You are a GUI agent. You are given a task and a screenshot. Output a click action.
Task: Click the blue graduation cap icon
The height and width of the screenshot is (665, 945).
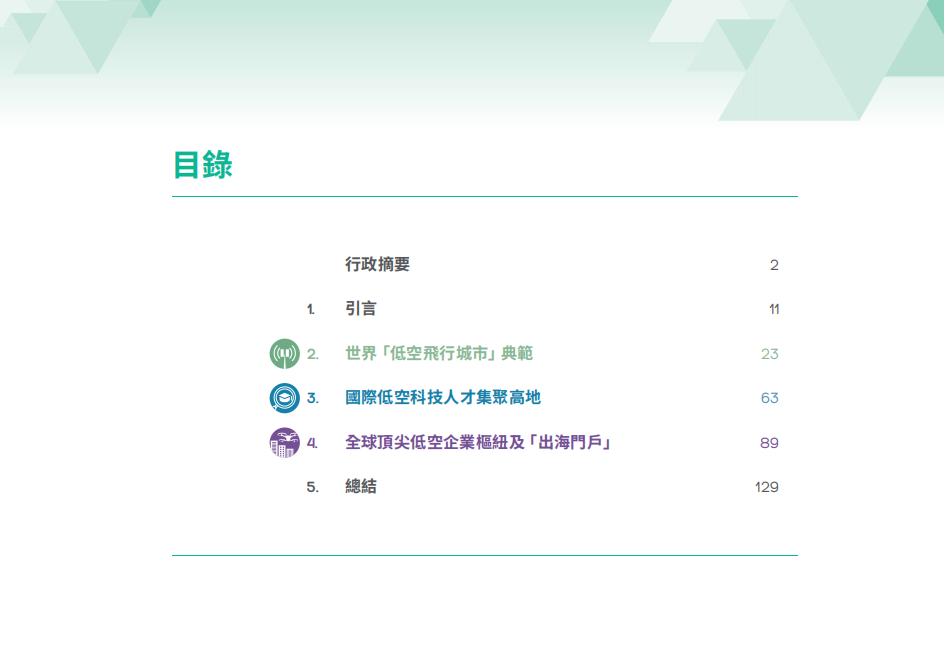(x=285, y=398)
